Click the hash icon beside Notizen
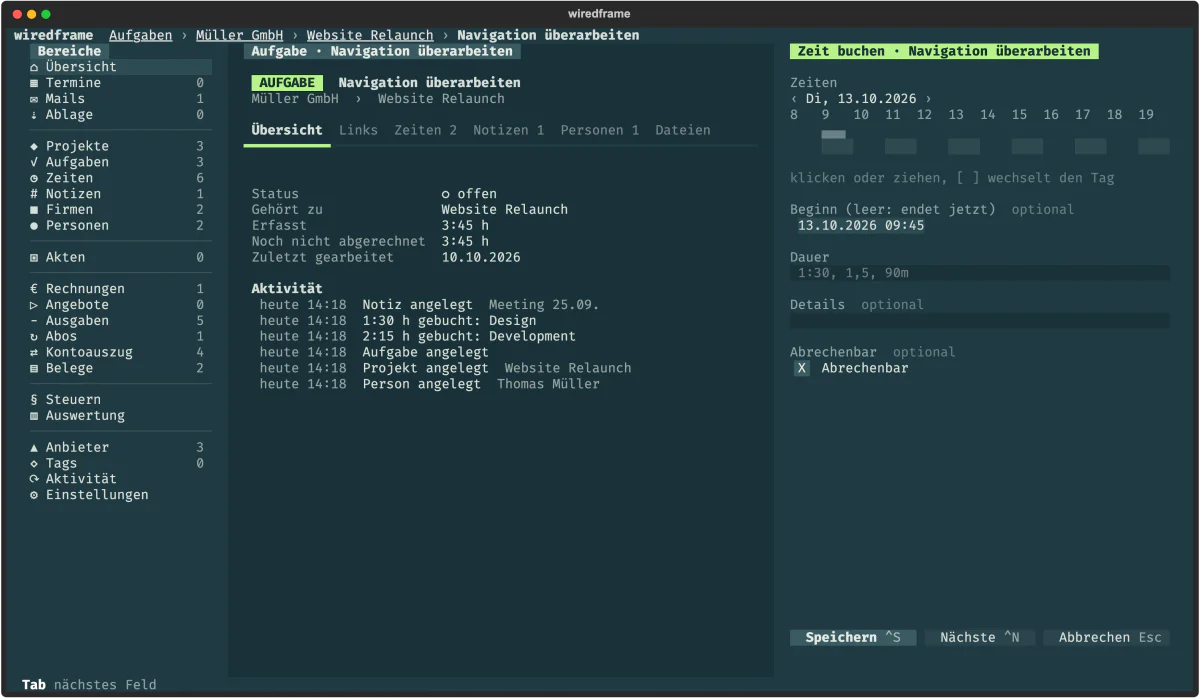 point(34,194)
